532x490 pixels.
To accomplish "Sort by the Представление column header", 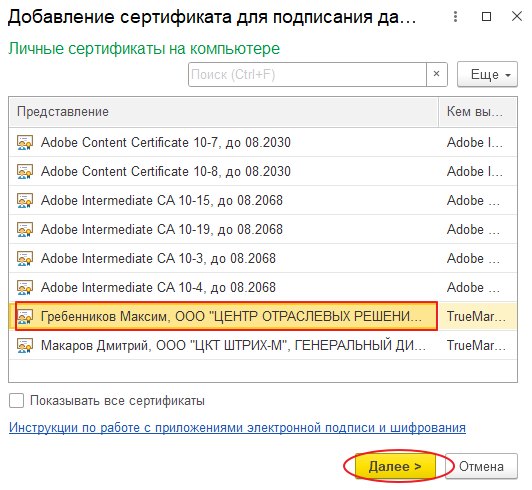I will [224, 112].
